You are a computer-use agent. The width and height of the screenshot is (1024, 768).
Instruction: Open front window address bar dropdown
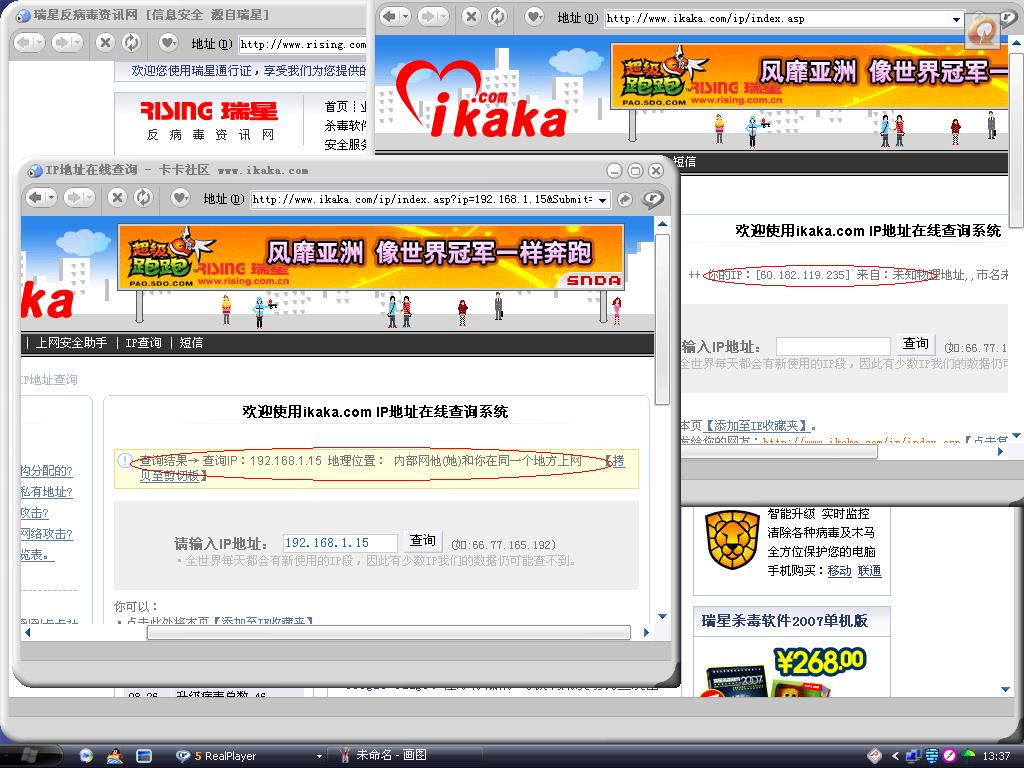coord(603,200)
